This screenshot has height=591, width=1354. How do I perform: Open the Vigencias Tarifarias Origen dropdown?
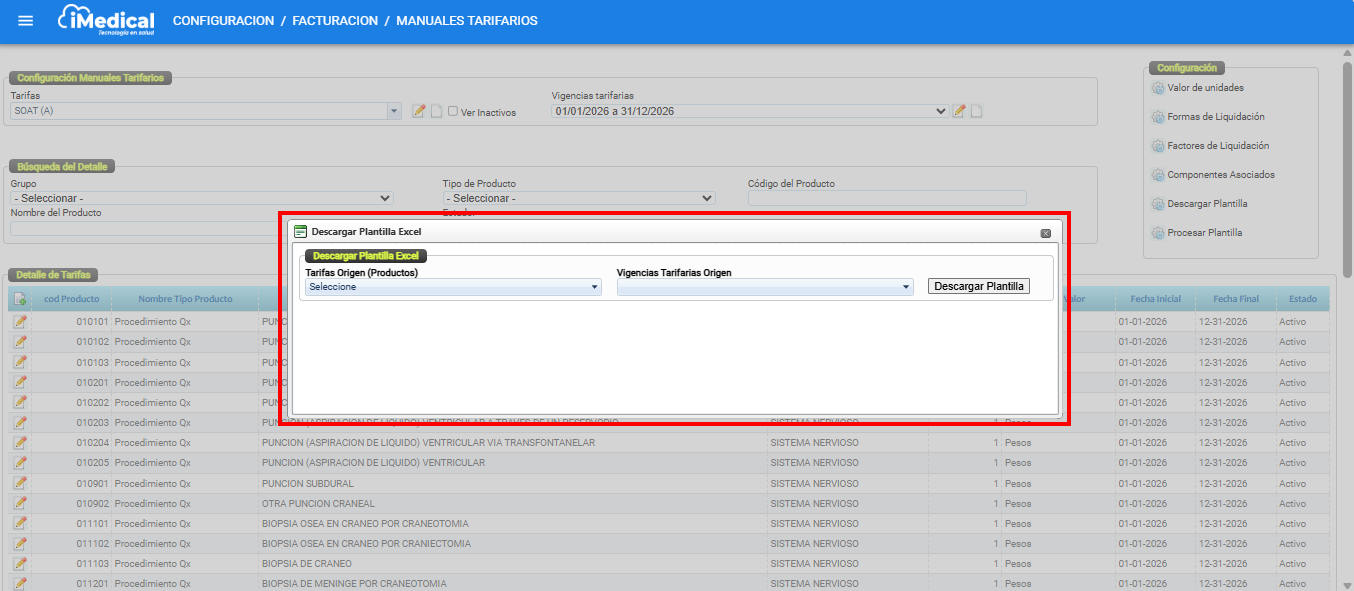point(765,287)
